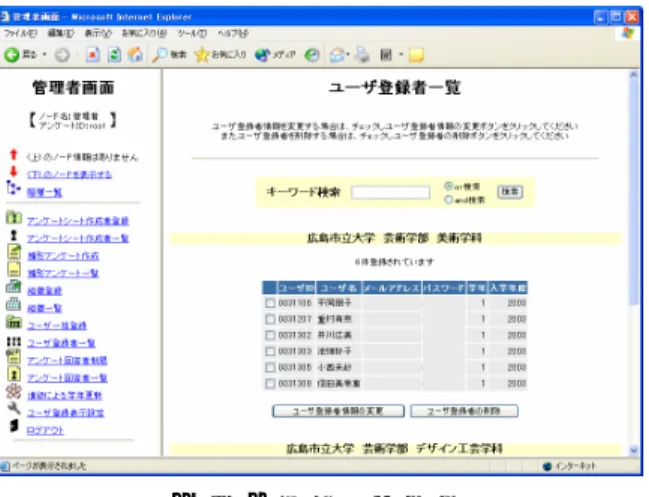This screenshot has width=649, height=497.
Task: Select the or検索 radio button
Action: point(448,186)
